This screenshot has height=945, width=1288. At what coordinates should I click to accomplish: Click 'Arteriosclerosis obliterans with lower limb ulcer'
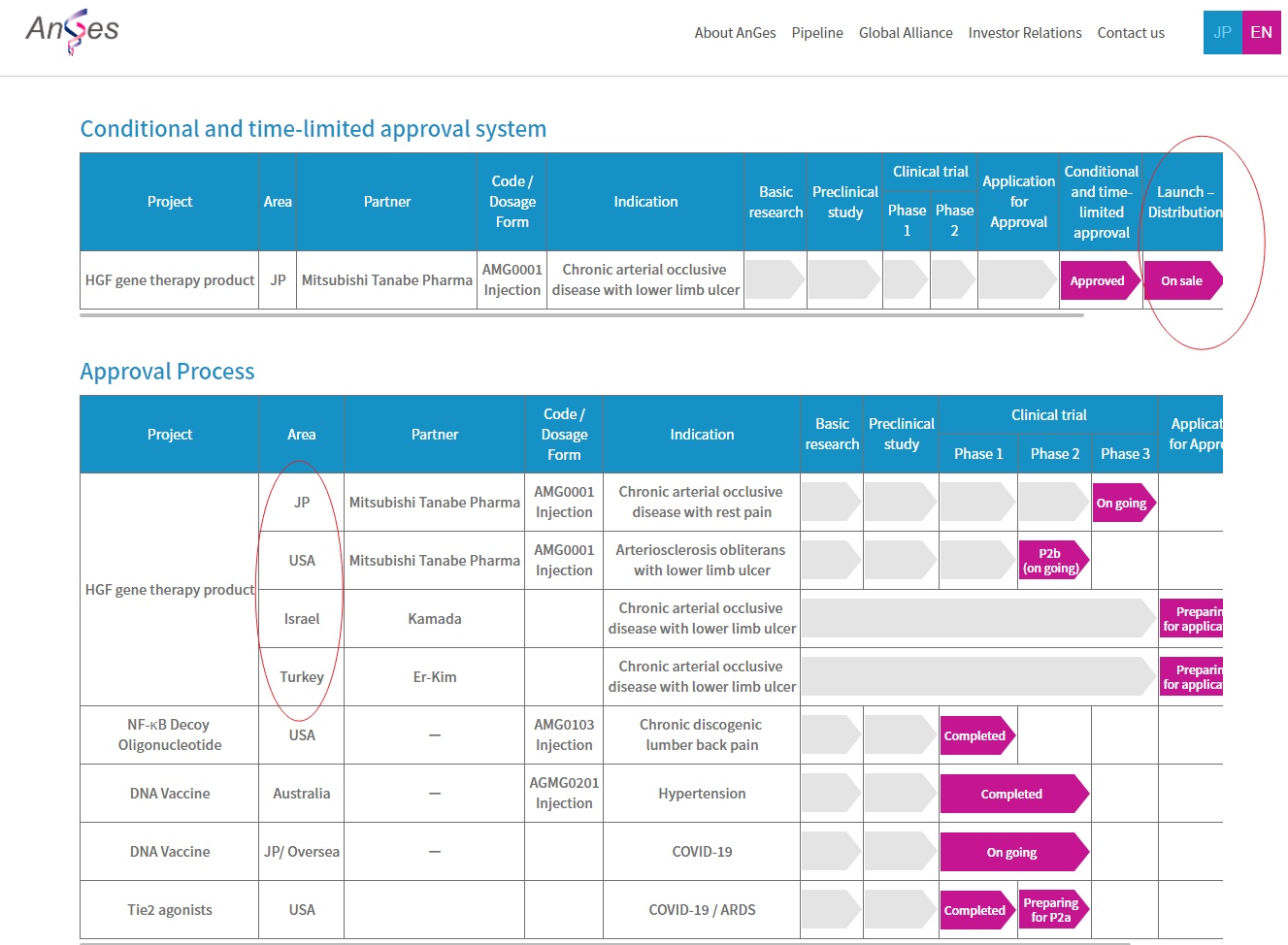tap(702, 561)
